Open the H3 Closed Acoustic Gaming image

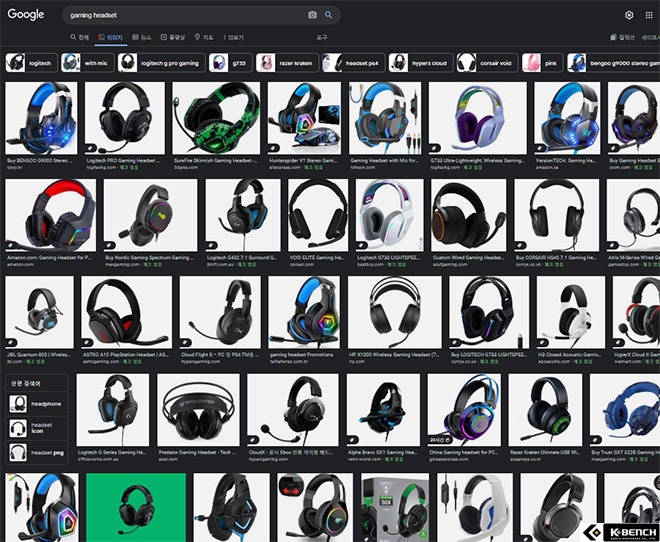click(571, 312)
